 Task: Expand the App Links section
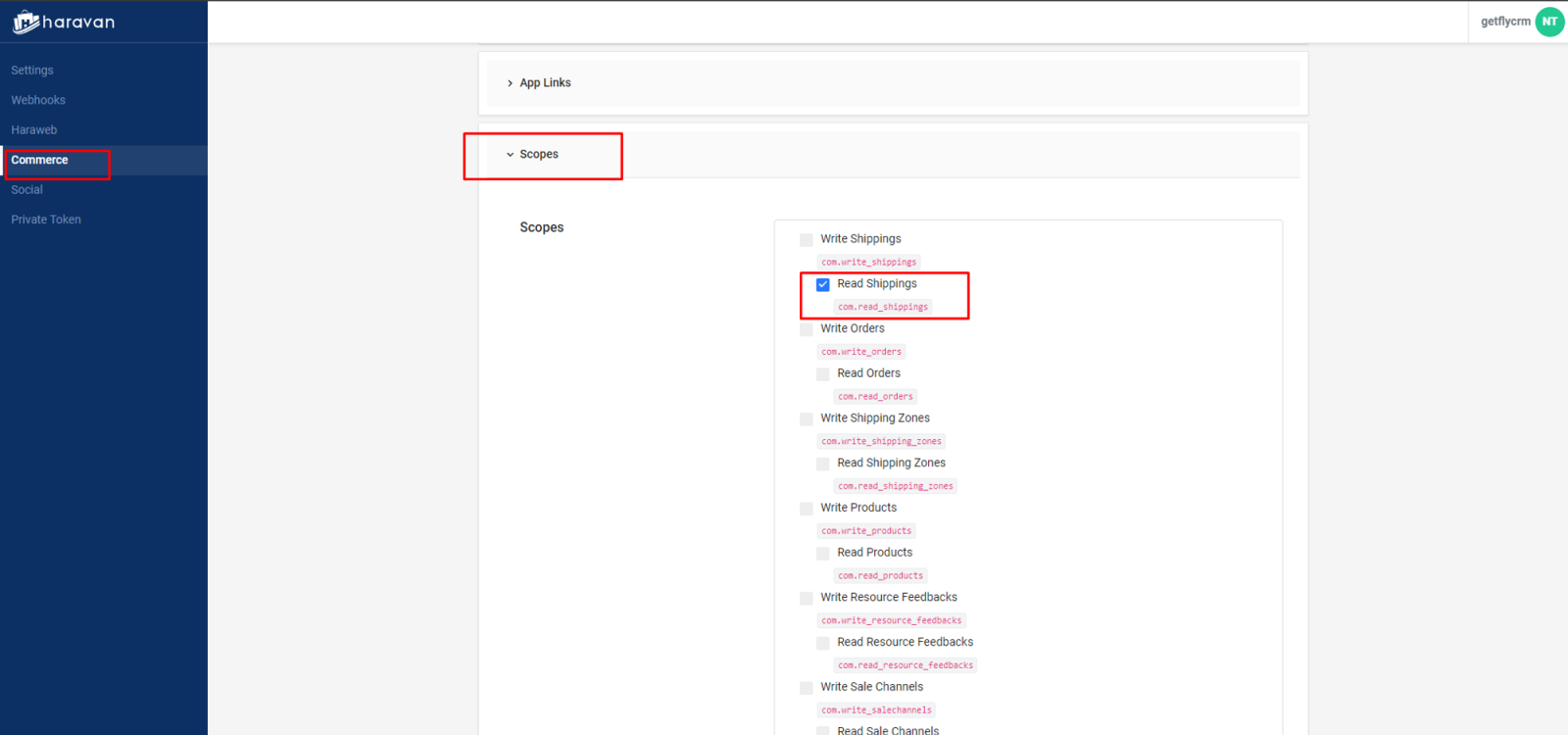(x=544, y=83)
